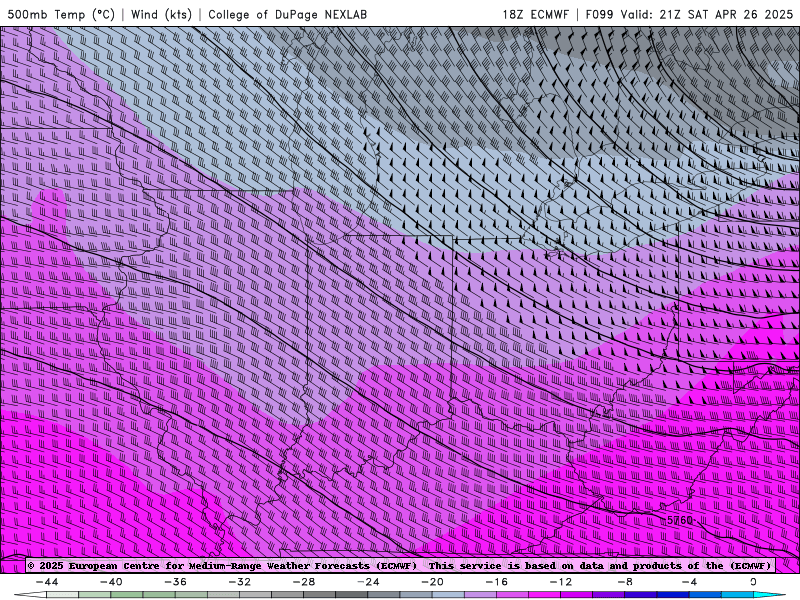Click the '-20' colorbar label
This screenshot has height=600, width=800.
click(433, 582)
